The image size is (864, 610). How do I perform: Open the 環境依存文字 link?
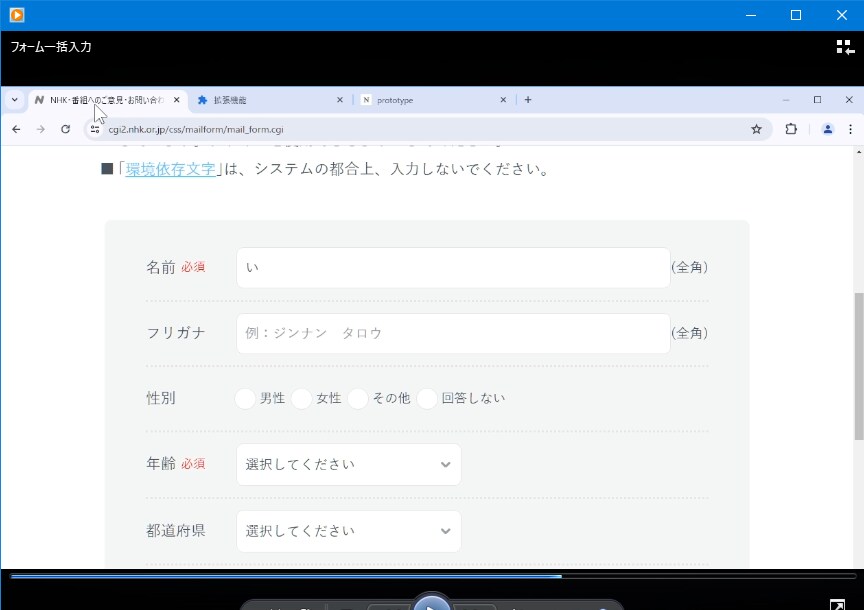(171, 169)
